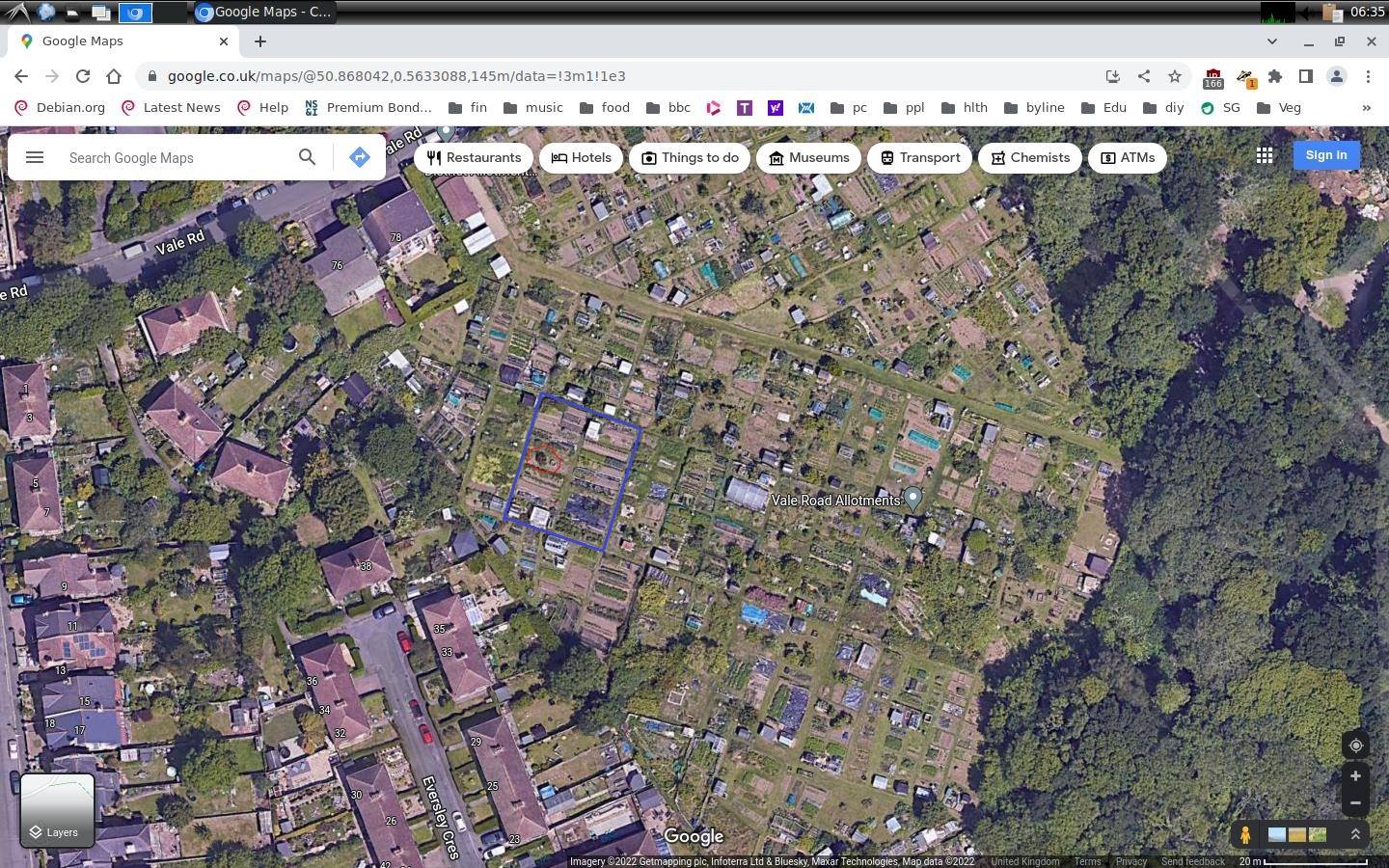
Task: Open the Chrome profile avatar menu
Action: click(1337, 76)
